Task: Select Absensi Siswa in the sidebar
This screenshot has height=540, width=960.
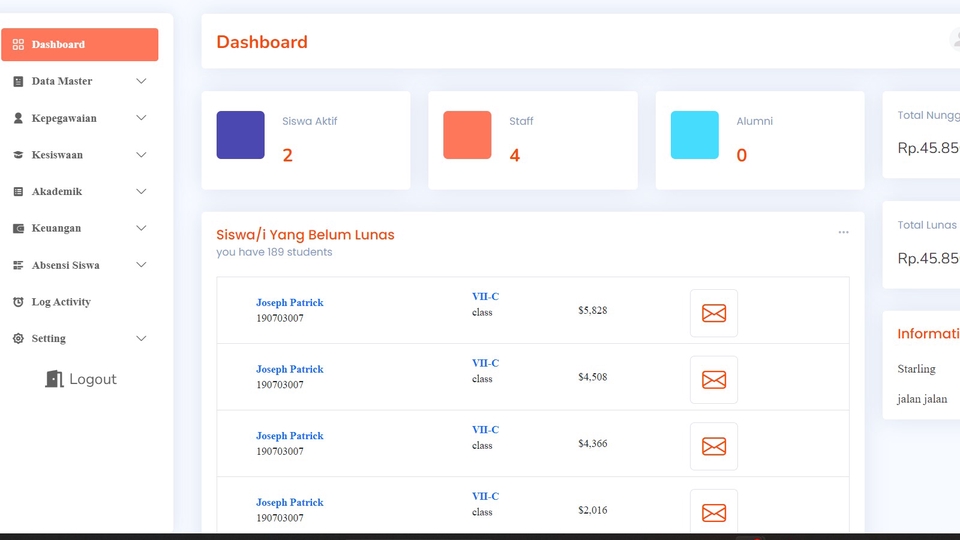Action: coord(65,265)
